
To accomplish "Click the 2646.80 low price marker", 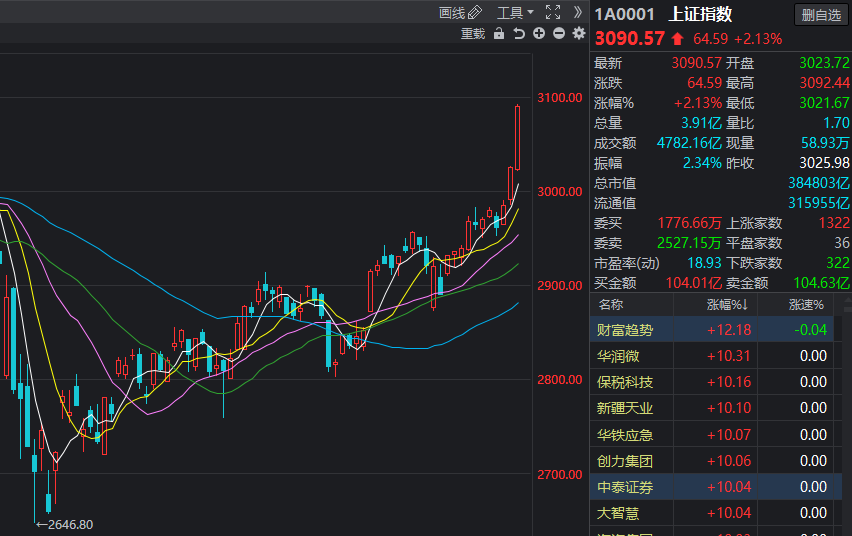I will 65,525.
